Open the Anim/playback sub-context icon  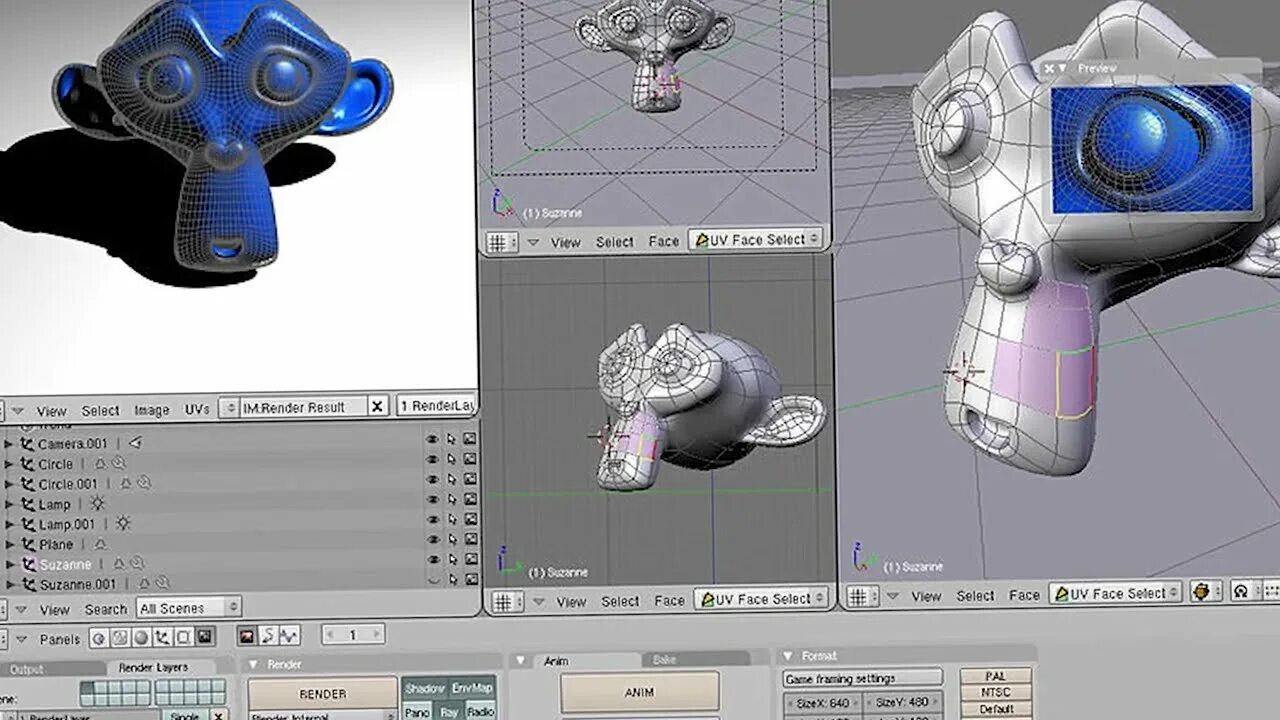(268, 636)
